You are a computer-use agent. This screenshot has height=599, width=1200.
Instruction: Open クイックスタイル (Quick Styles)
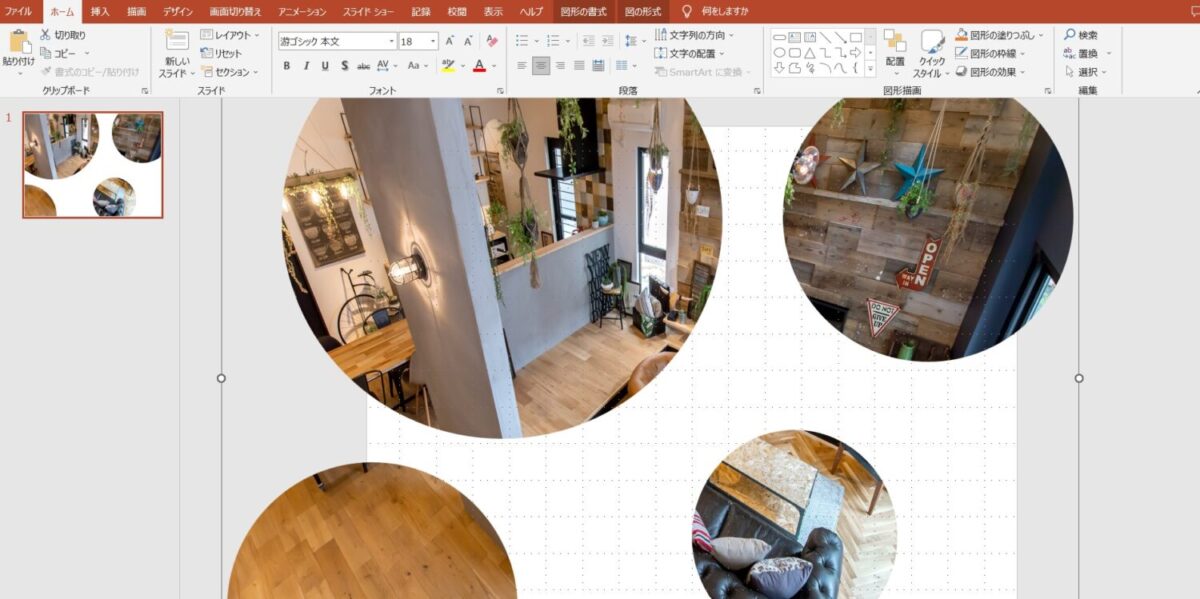tap(932, 54)
